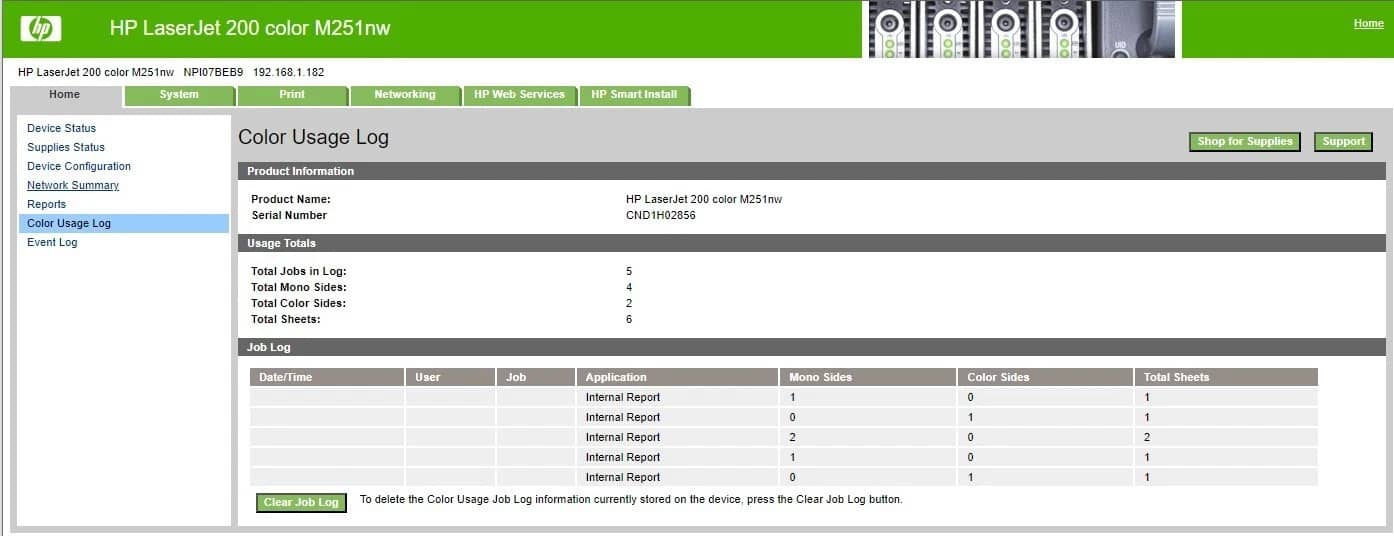The image size is (1394, 536).
Task: Click the Color Sides column header
Action: coord(1045,377)
